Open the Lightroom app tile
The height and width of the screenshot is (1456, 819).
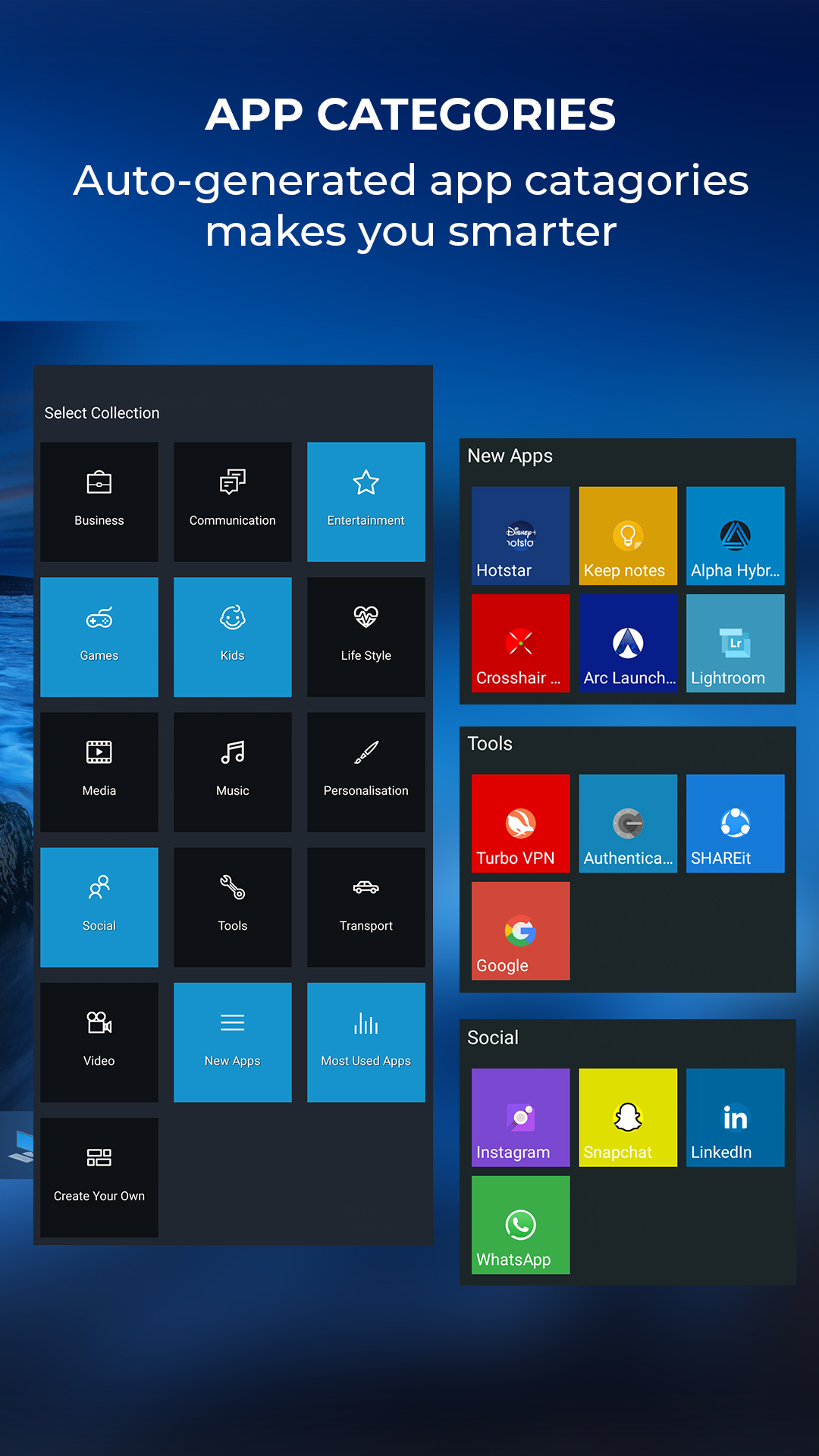(x=735, y=643)
